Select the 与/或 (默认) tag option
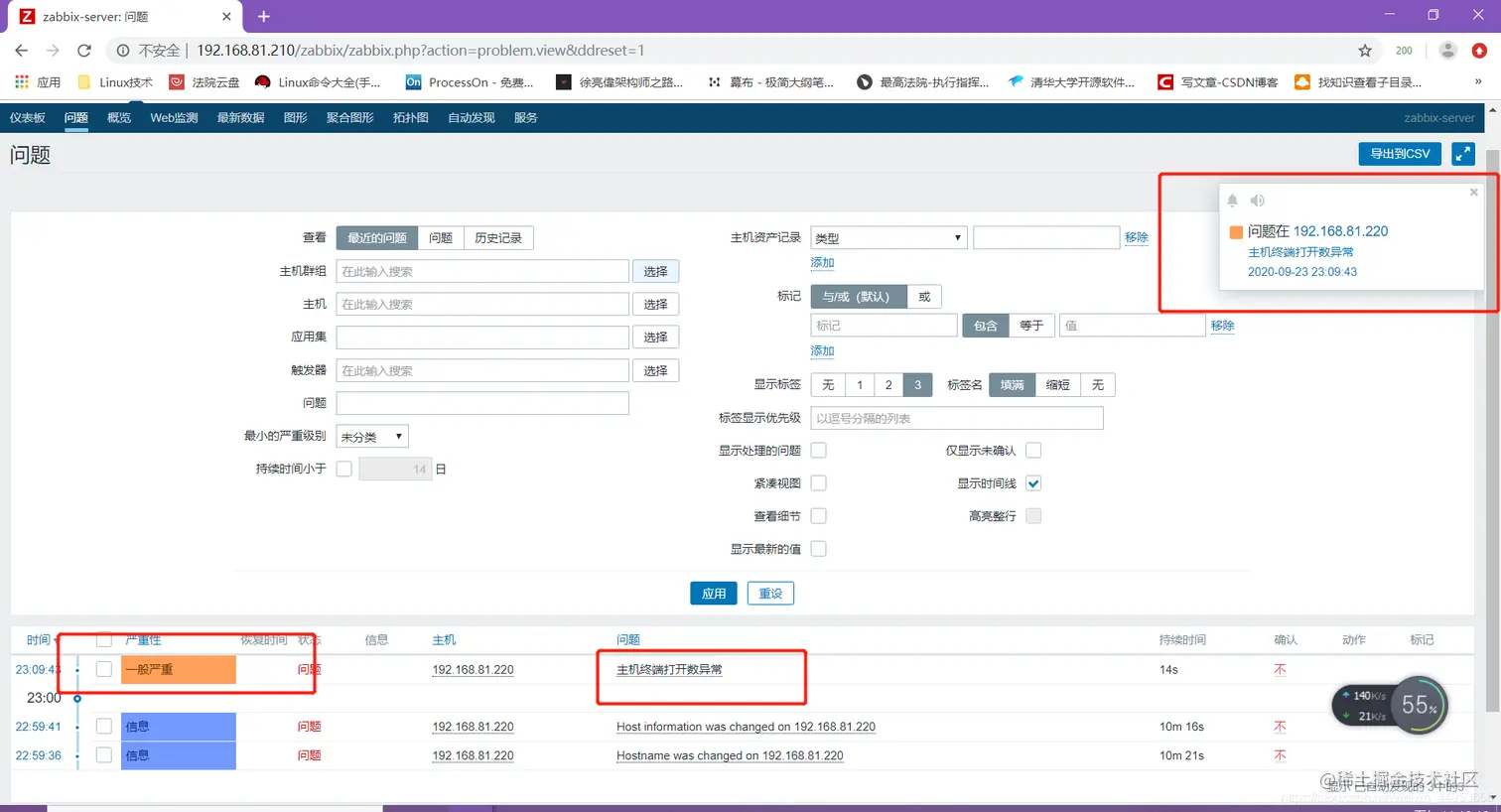1501x812 pixels. pyautogui.click(x=859, y=297)
